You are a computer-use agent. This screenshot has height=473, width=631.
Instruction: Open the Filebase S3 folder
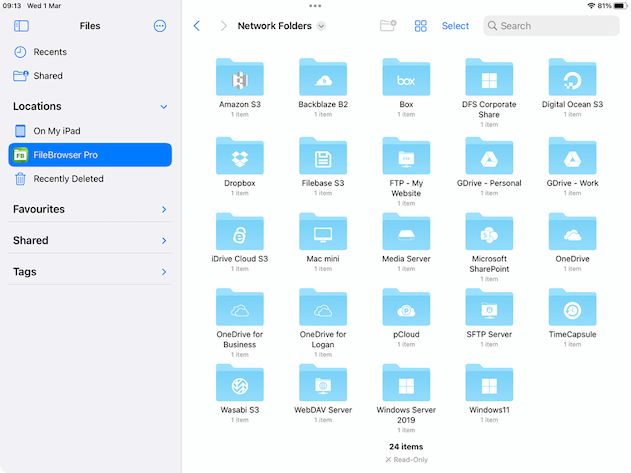(x=323, y=156)
